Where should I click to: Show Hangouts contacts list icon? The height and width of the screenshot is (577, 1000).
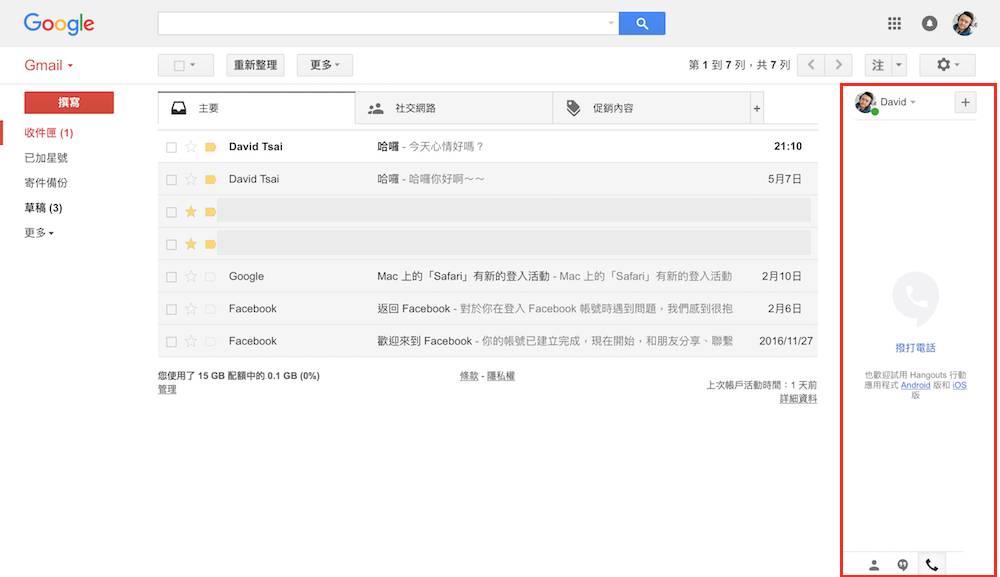click(874, 565)
